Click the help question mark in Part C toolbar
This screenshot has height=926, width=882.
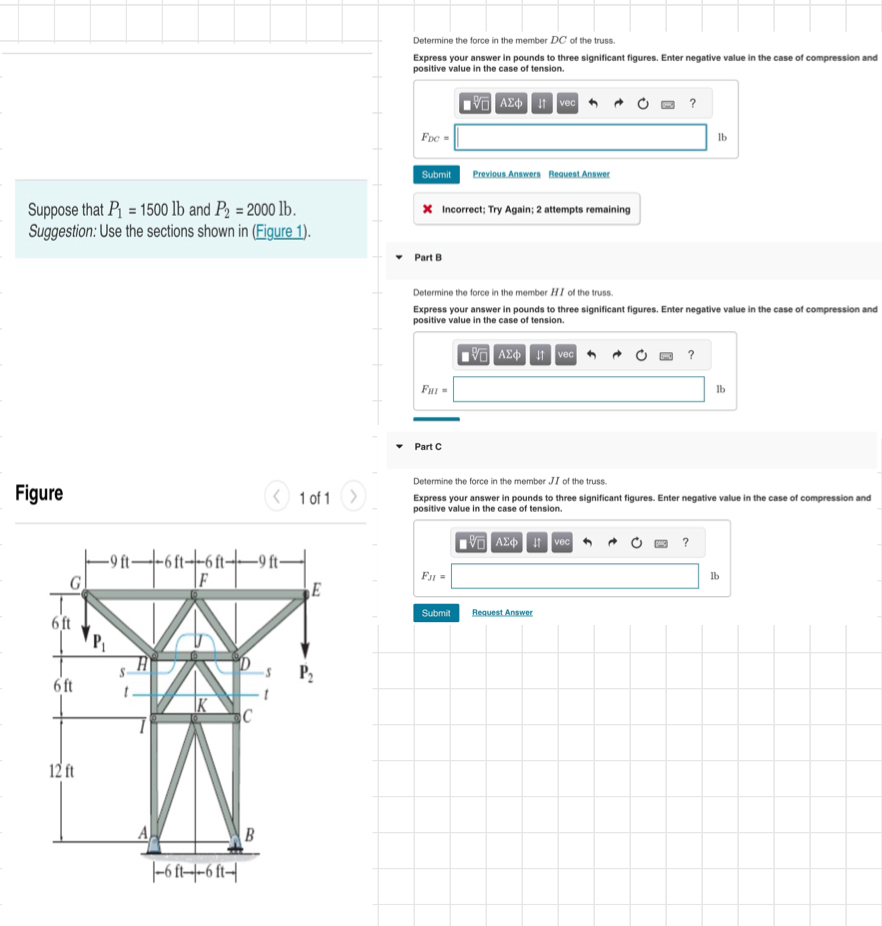685,542
